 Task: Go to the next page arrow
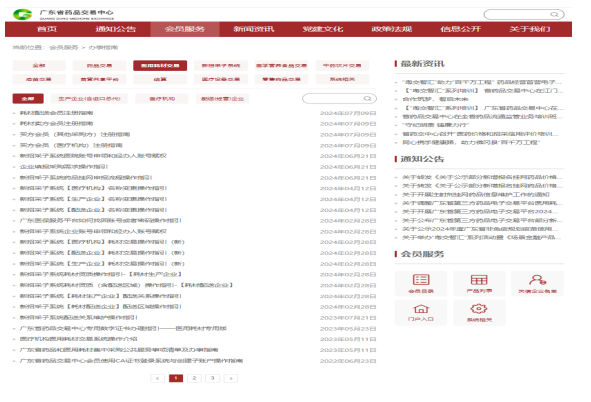[x=231, y=378]
